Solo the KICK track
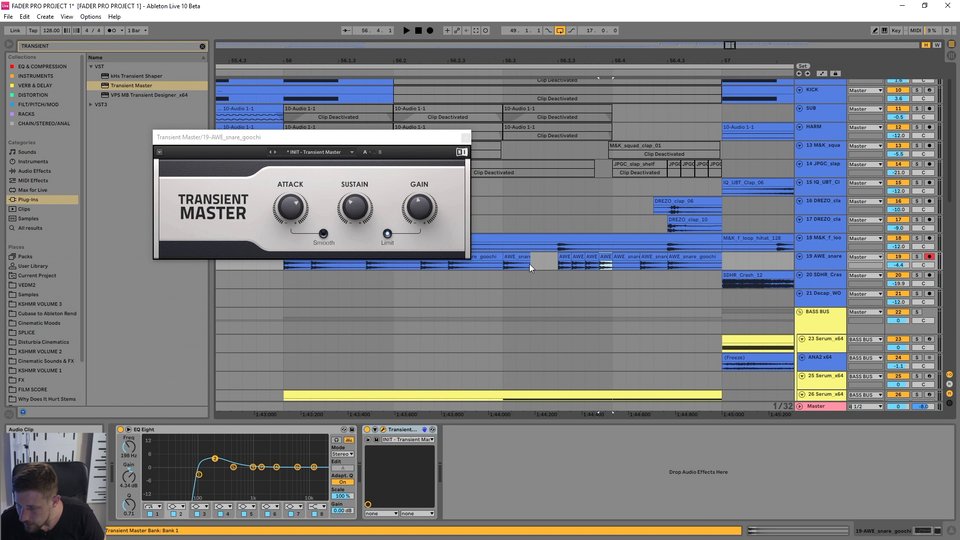 click(917, 90)
